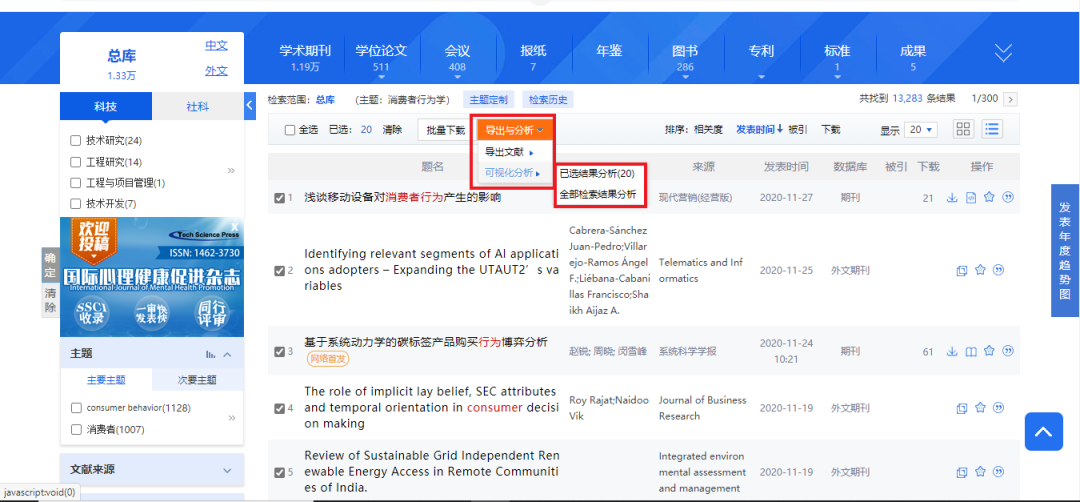
Task: Uncheck row 2 article checkbox
Action: [279, 271]
